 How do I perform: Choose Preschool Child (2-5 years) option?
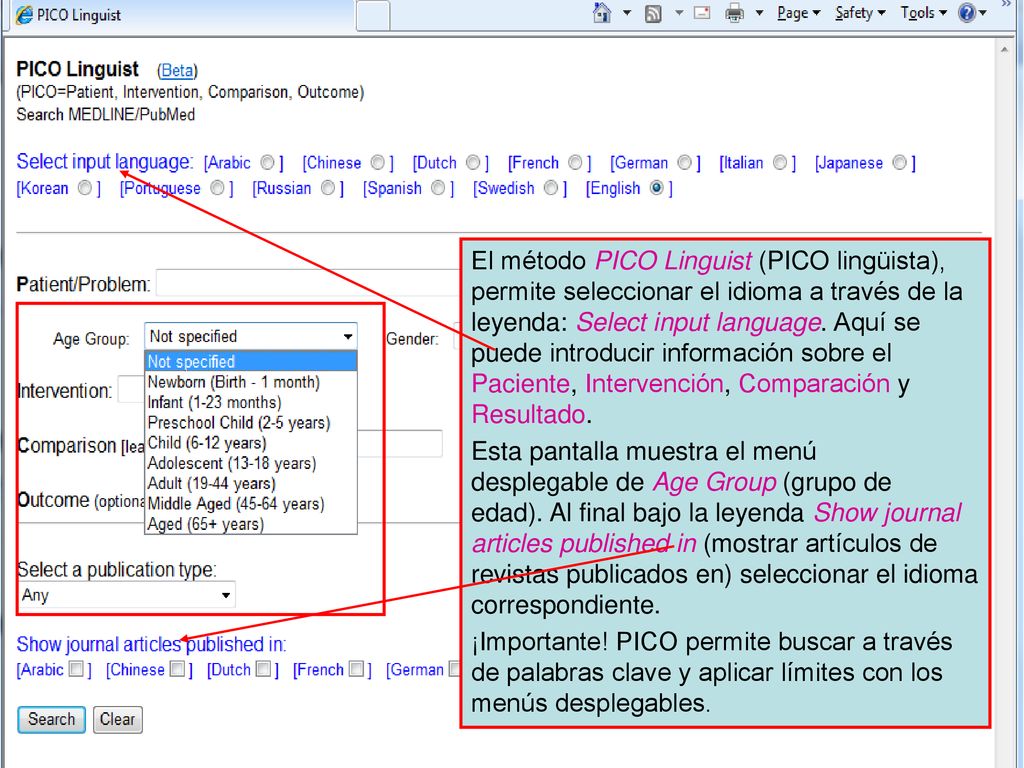pos(251,423)
